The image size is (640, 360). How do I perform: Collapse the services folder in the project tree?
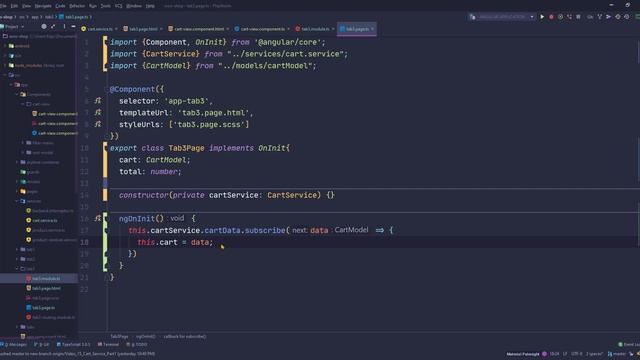[x=17, y=201]
